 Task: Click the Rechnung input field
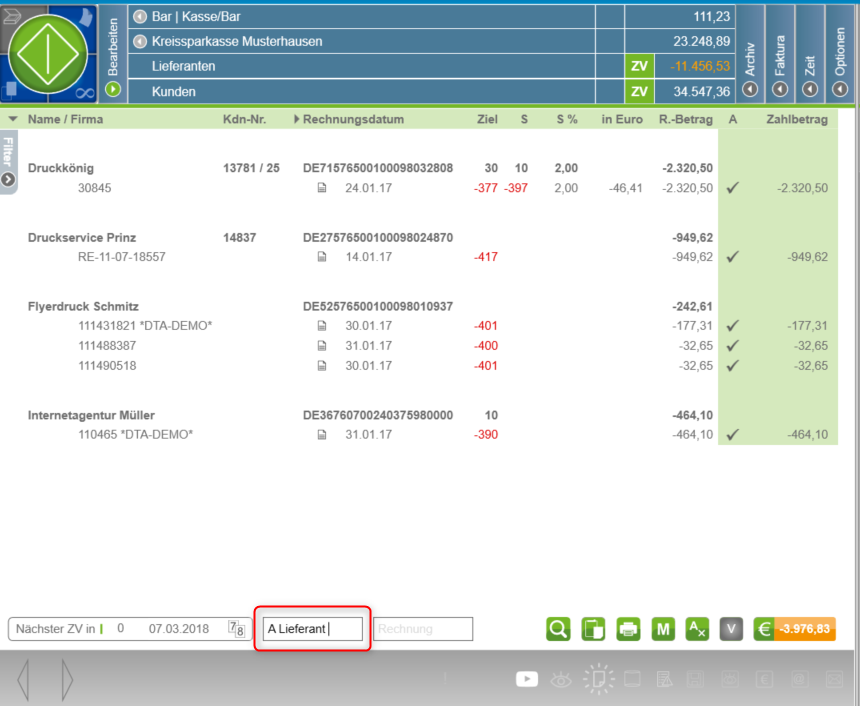point(422,629)
